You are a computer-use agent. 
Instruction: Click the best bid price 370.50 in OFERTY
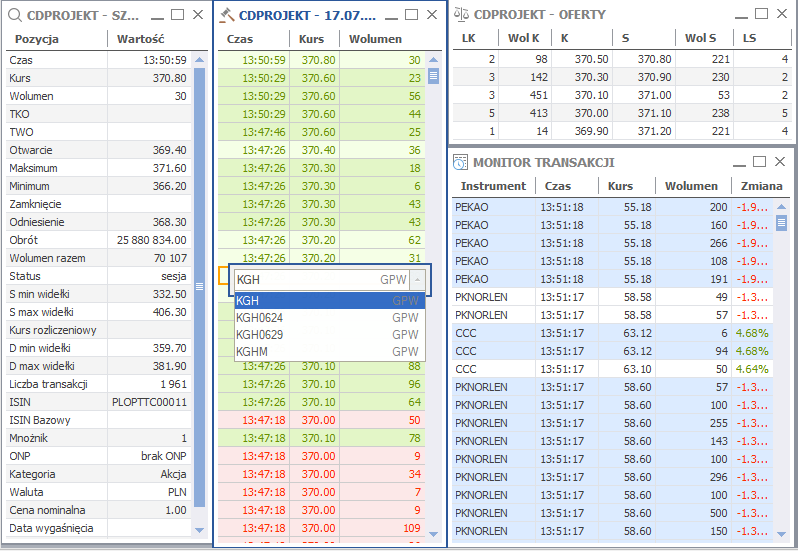591,59
